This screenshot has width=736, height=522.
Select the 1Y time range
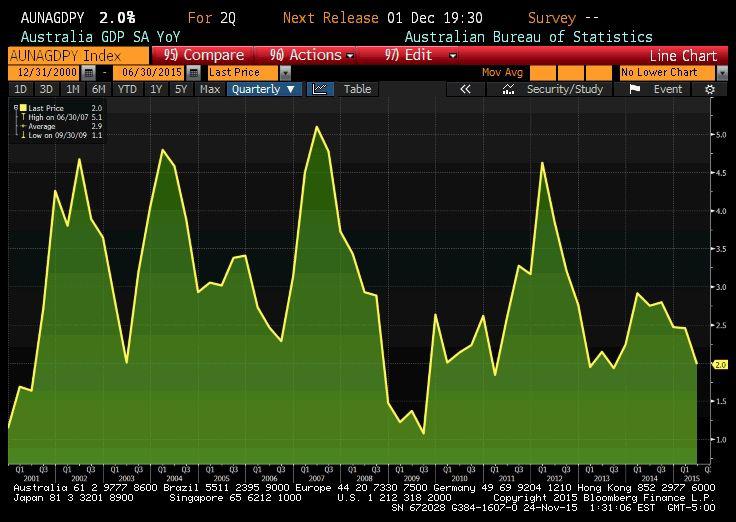coord(156,89)
